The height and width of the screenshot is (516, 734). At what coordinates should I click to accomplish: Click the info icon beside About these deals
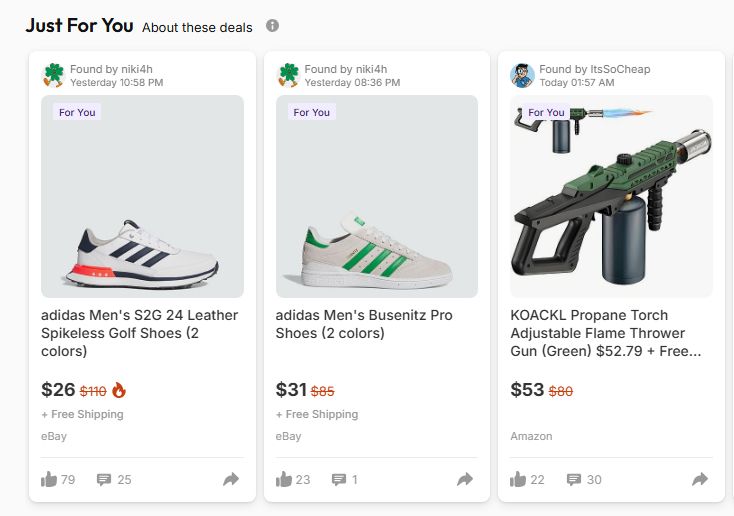pyautogui.click(x=273, y=26)
